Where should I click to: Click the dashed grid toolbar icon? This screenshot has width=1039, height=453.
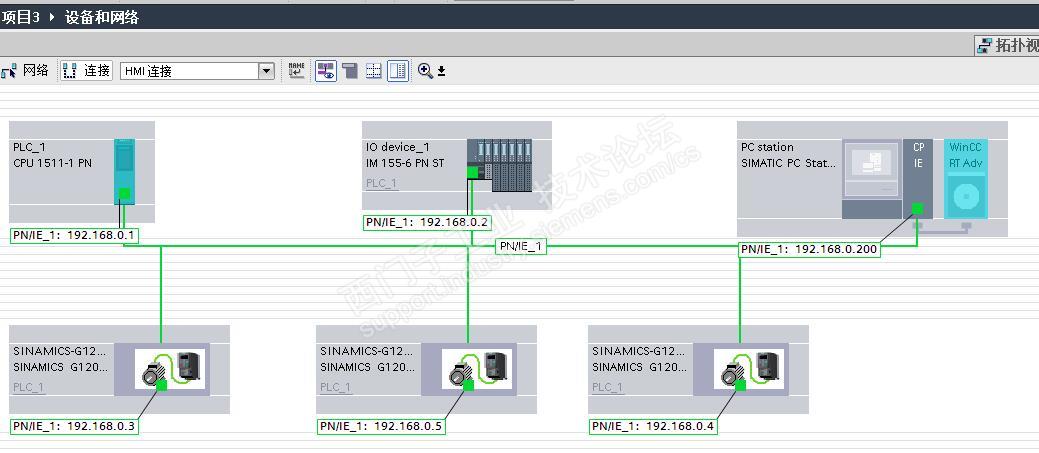(x=374, y=71)
